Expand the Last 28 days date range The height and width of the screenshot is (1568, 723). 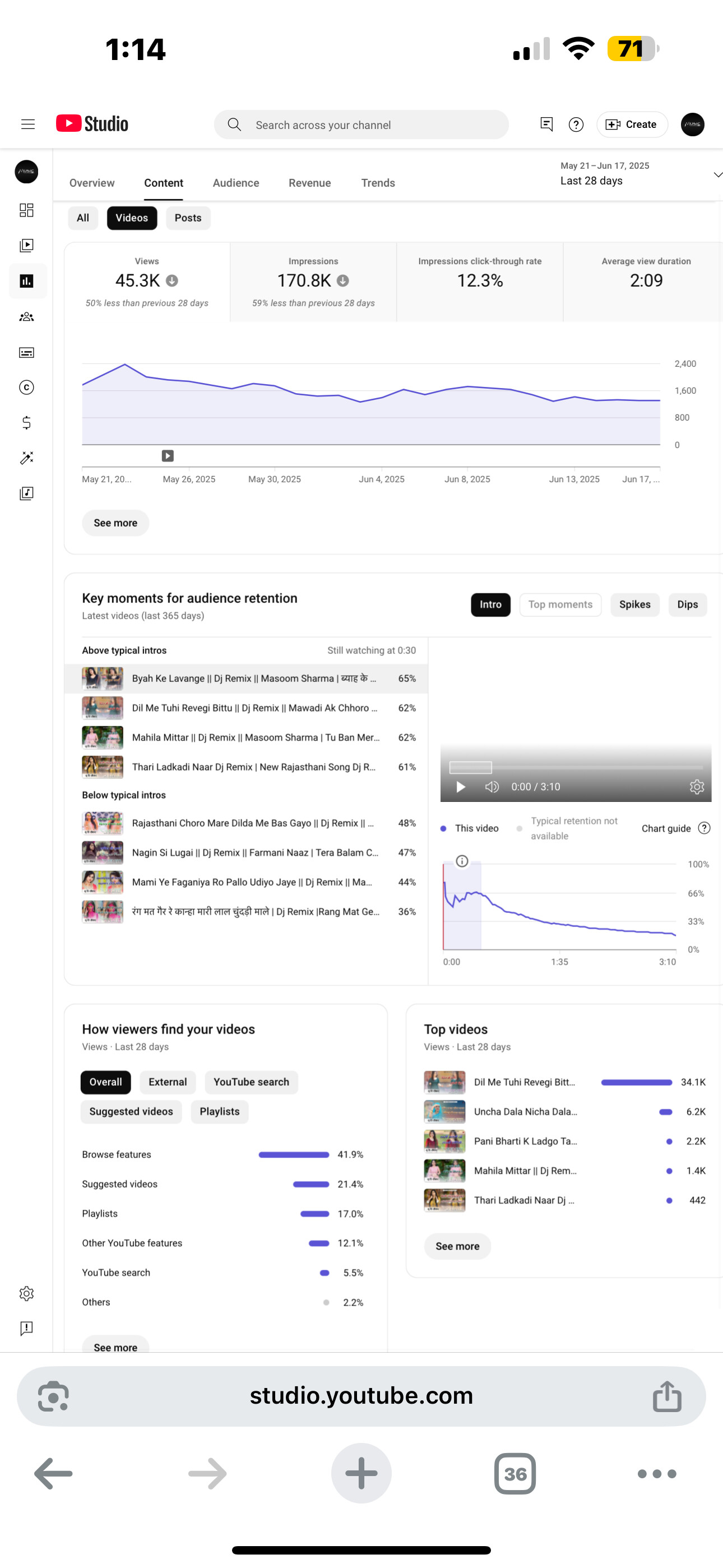(640, 174)
